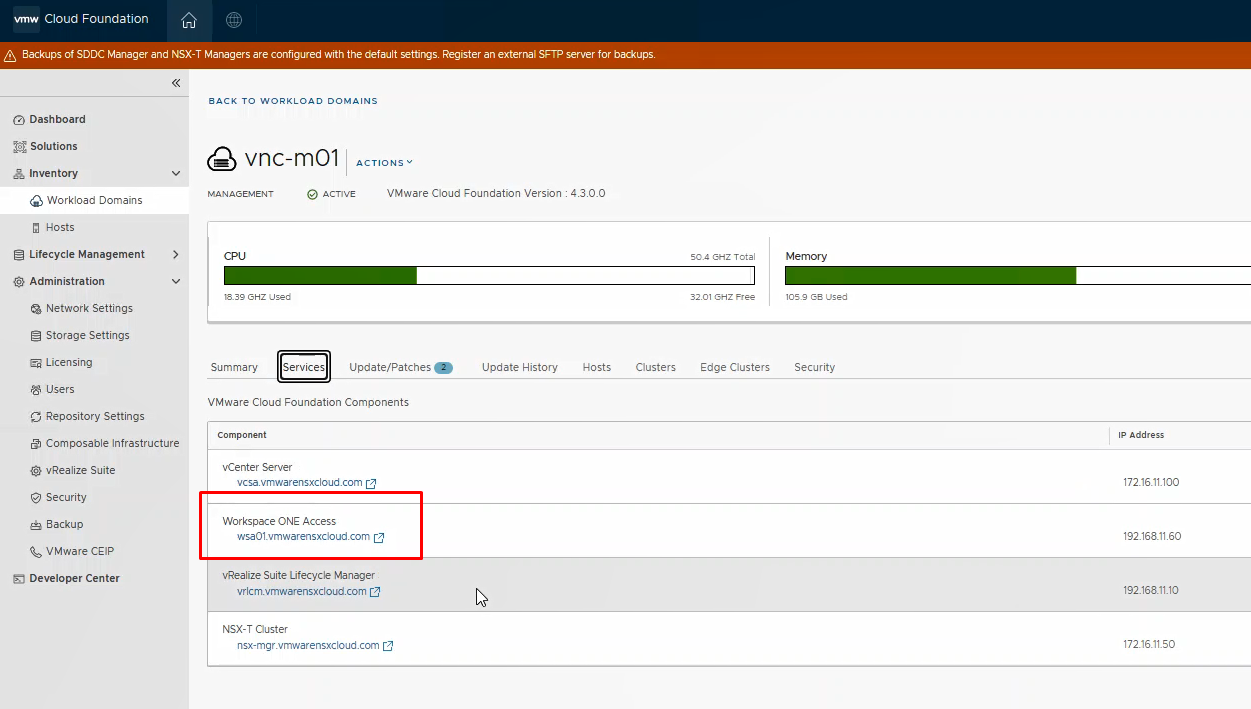Click external link icon beside wsa01.vmwarensxcloud.com
1251x709 pixels.
point(379,537)
